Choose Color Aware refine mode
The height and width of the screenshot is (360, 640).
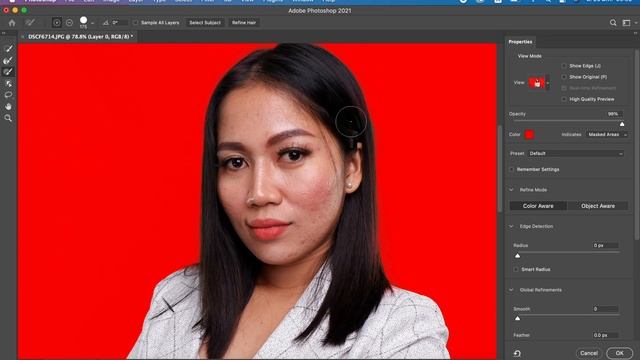(538, 206)
